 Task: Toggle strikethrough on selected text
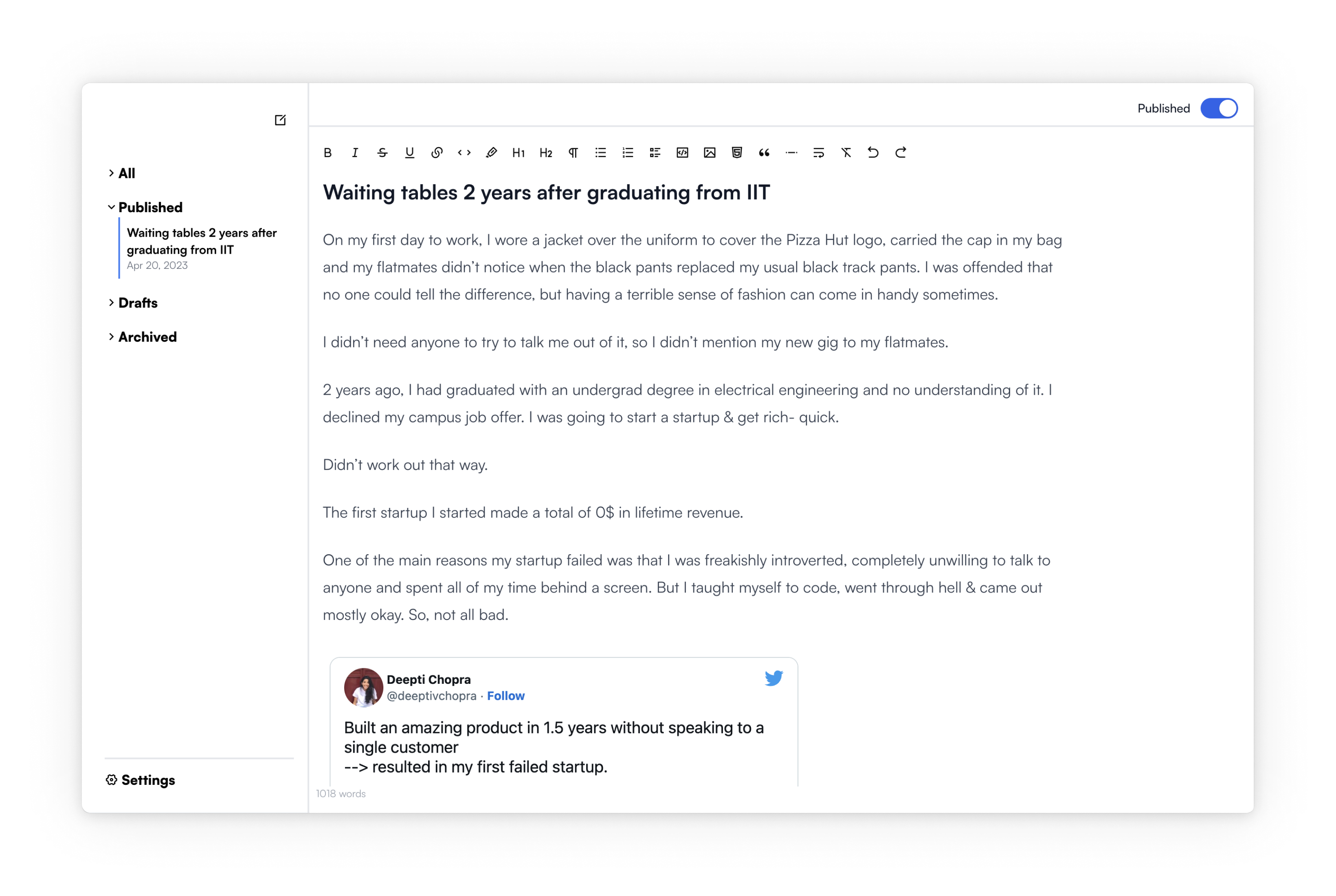383,152
